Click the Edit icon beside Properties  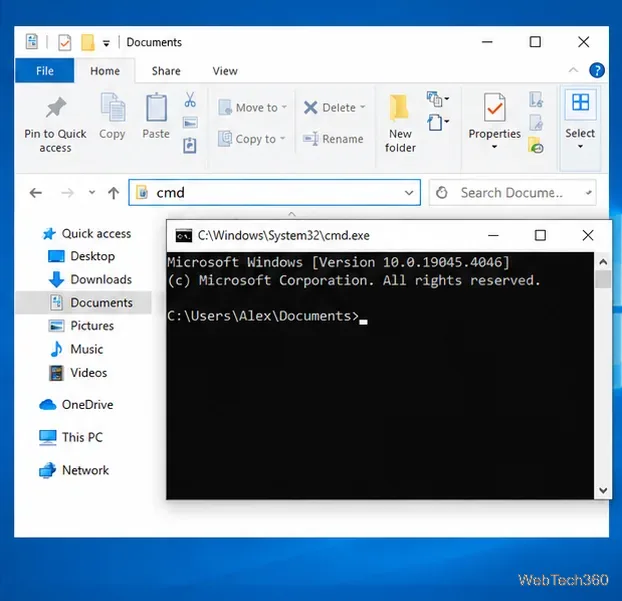point(536,123)
